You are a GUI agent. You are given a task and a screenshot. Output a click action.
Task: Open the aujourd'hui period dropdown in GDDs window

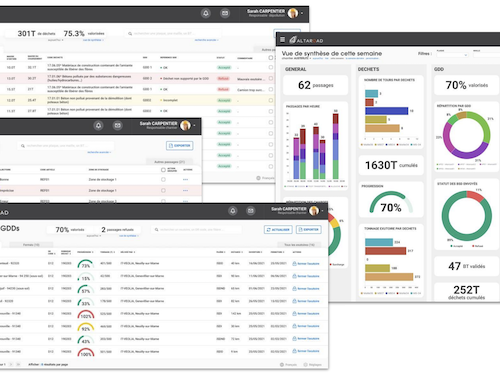pos(93,236)
